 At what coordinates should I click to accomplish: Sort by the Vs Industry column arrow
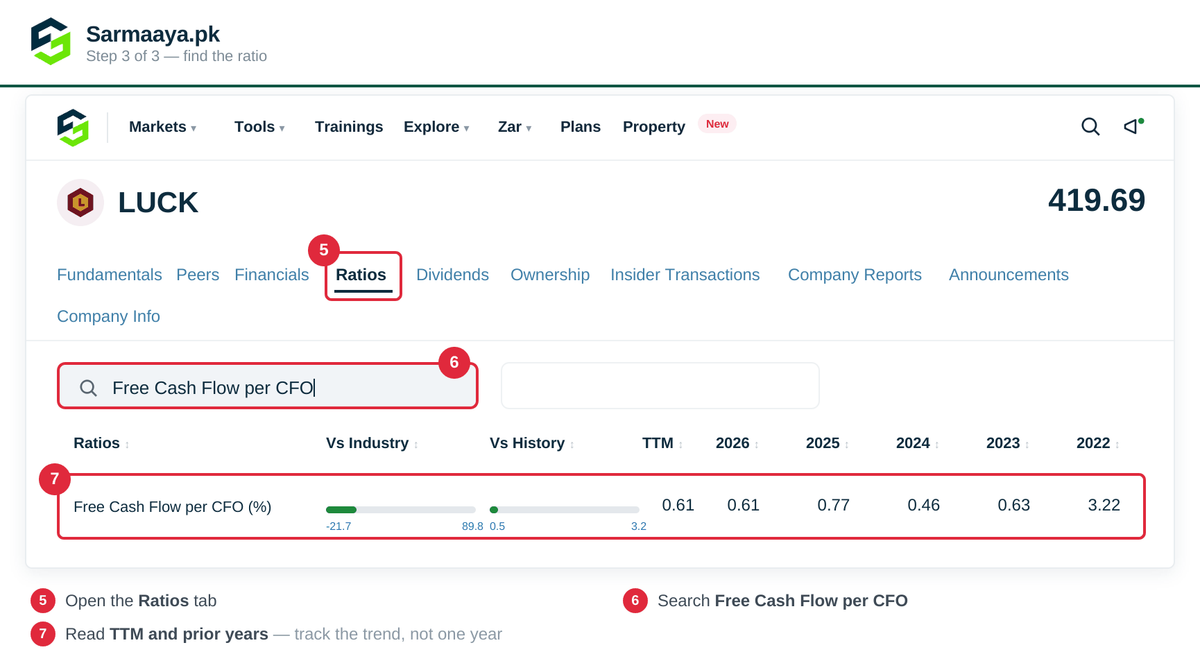click(x=416, y=444)
